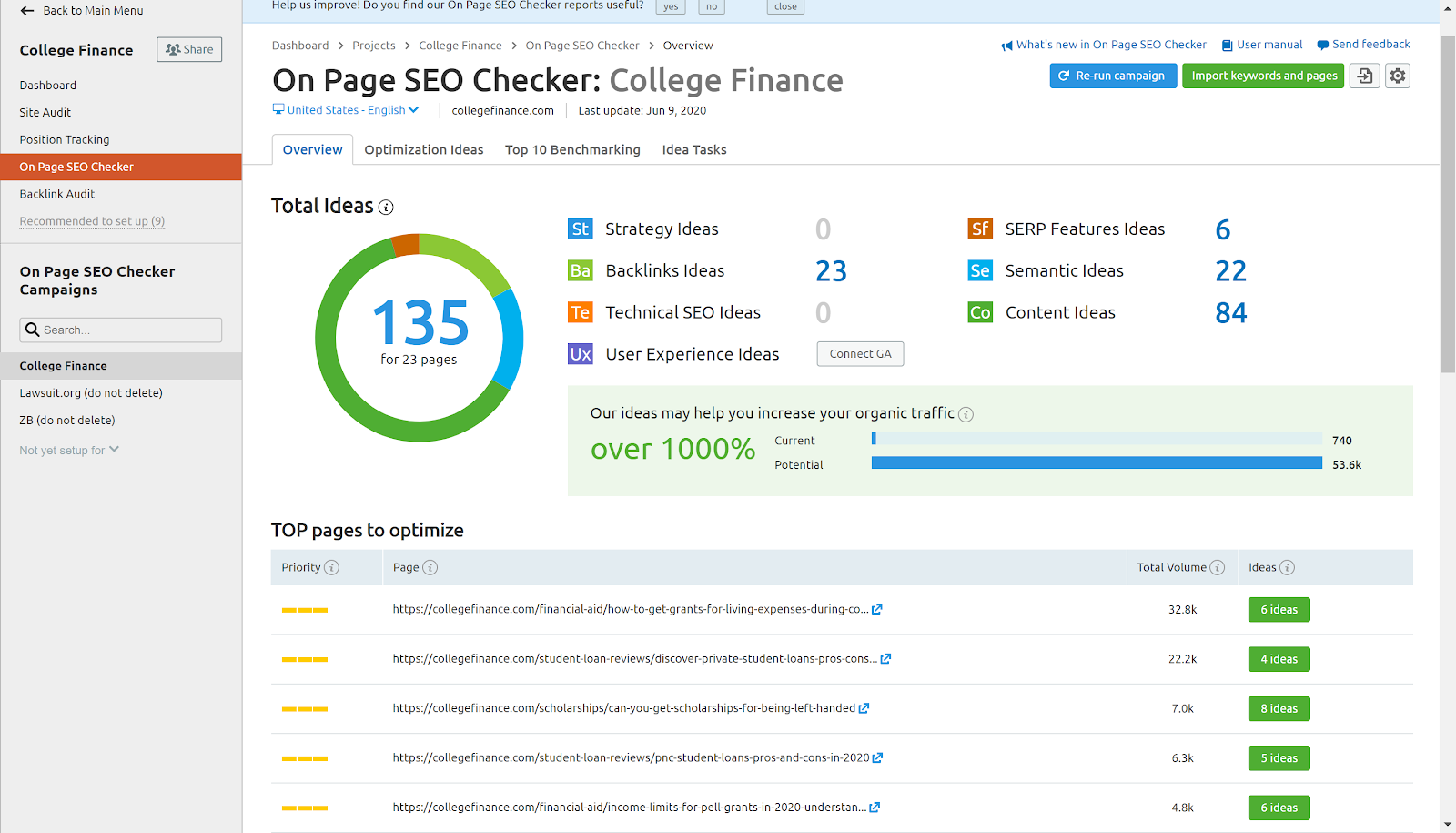Close the survey banner
The image size is (1456, 833).
click(785, 6)
